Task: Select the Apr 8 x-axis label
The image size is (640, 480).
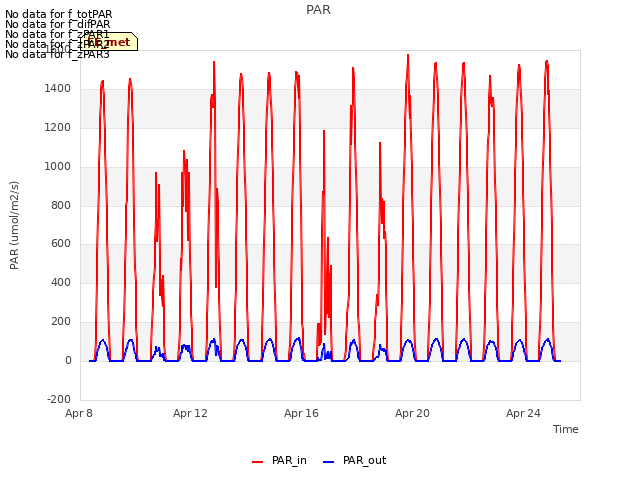Action: [x=79, y=413]
